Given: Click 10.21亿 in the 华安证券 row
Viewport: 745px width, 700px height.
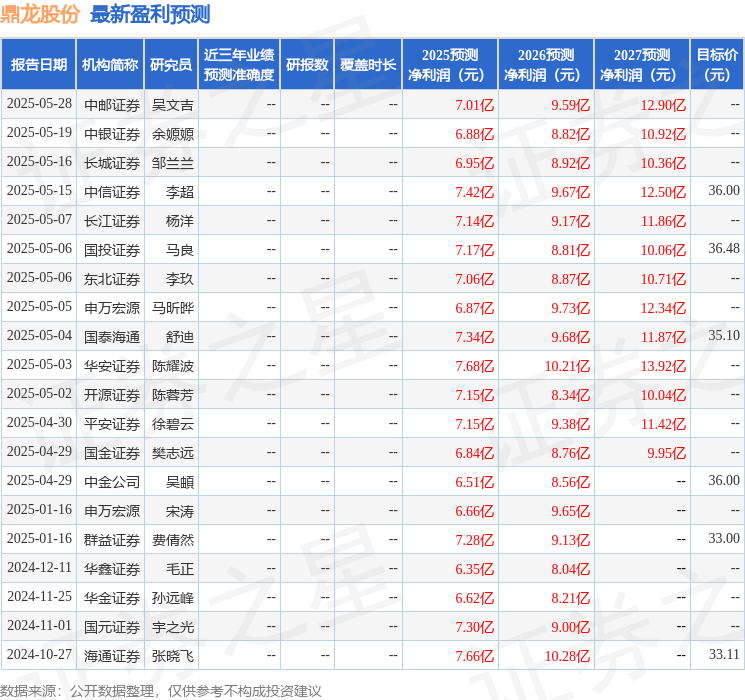Looking at the screenshot, I should [x=567, y=366].
